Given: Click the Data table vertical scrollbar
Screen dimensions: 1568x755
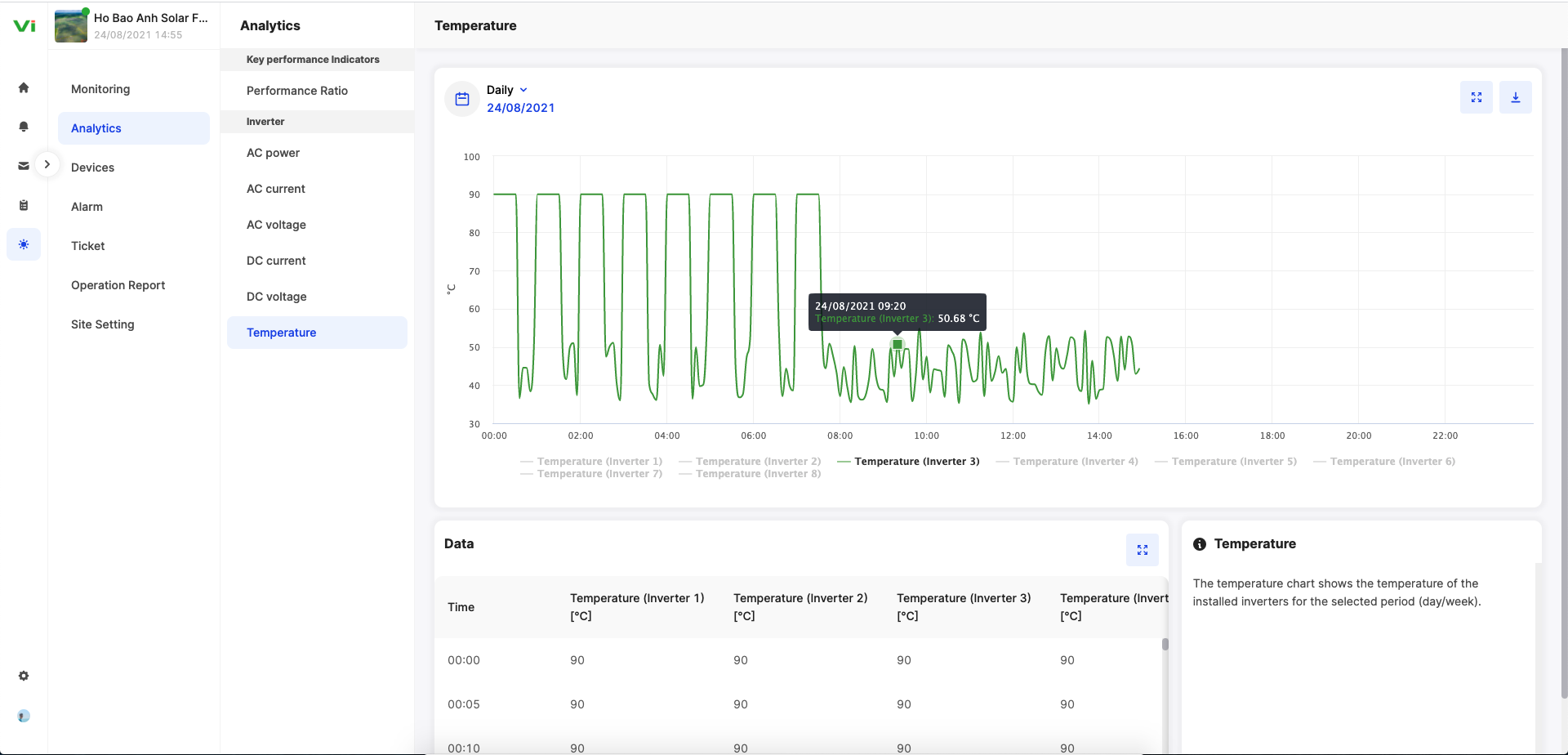Looking at the screenshot, I should 1165,645.
